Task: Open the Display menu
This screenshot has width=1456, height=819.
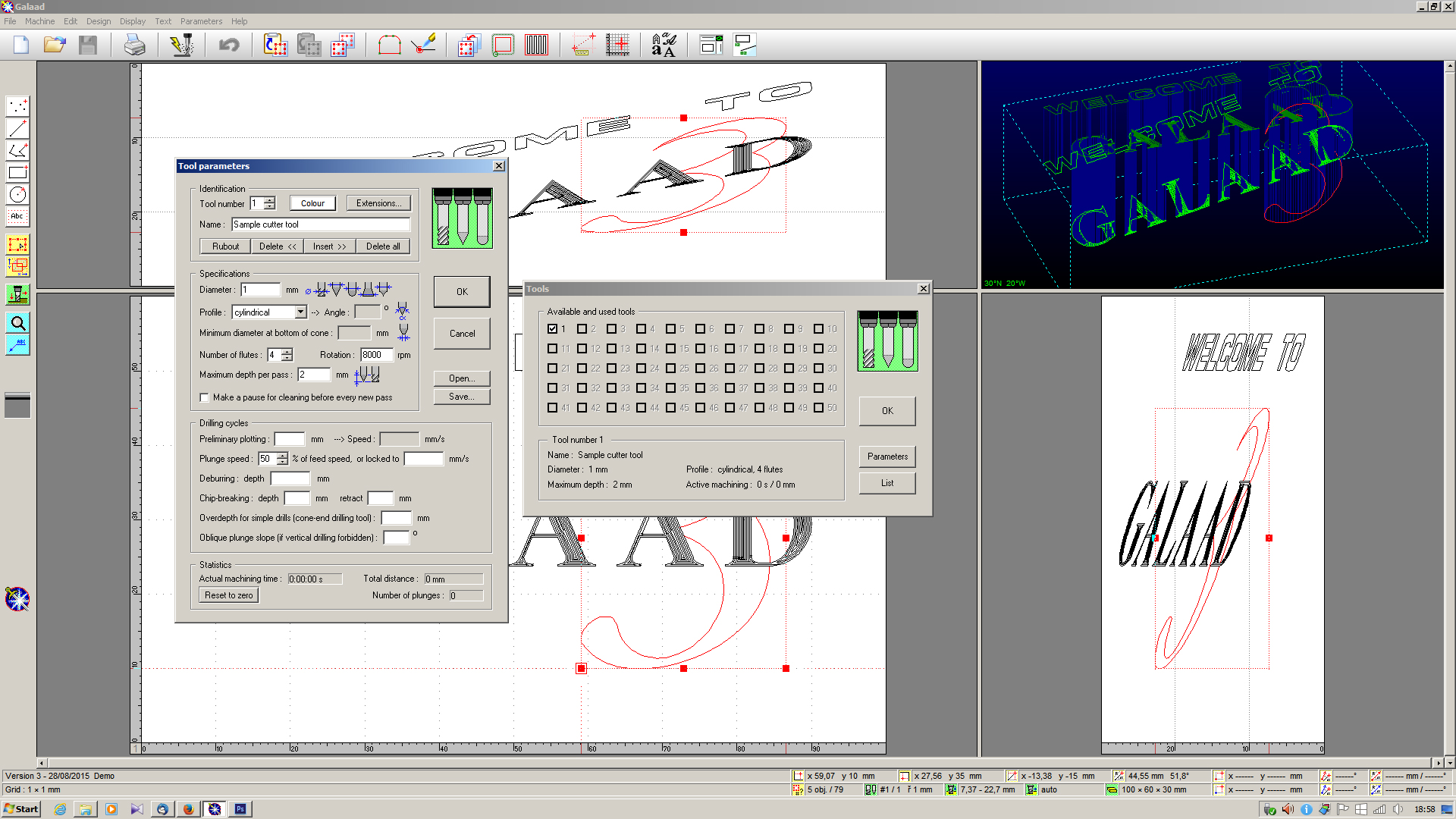Action: pyautogui.click(x=133, y=21)
